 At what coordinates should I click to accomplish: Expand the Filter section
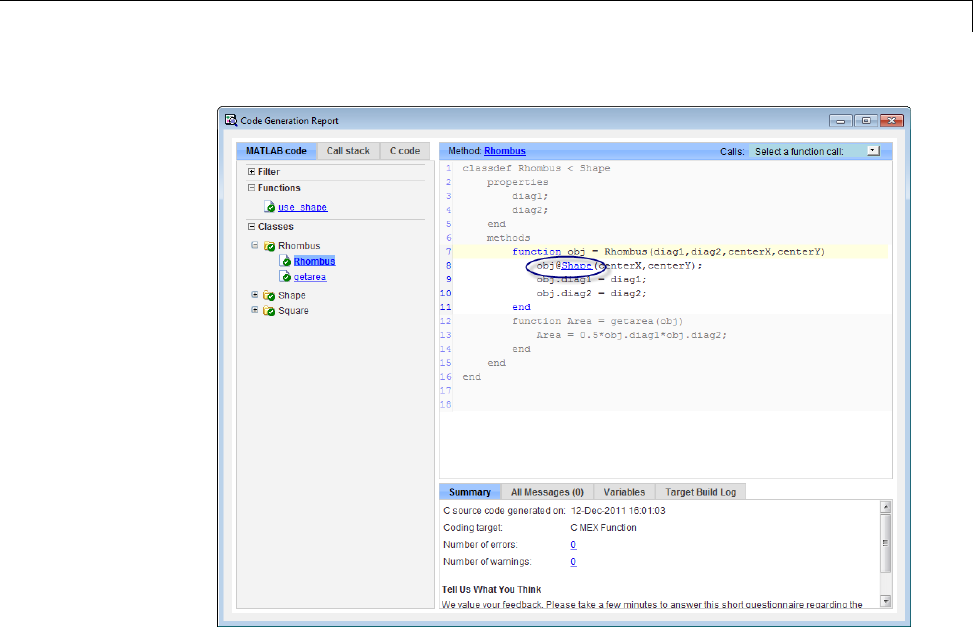click(x=251, y=172)
